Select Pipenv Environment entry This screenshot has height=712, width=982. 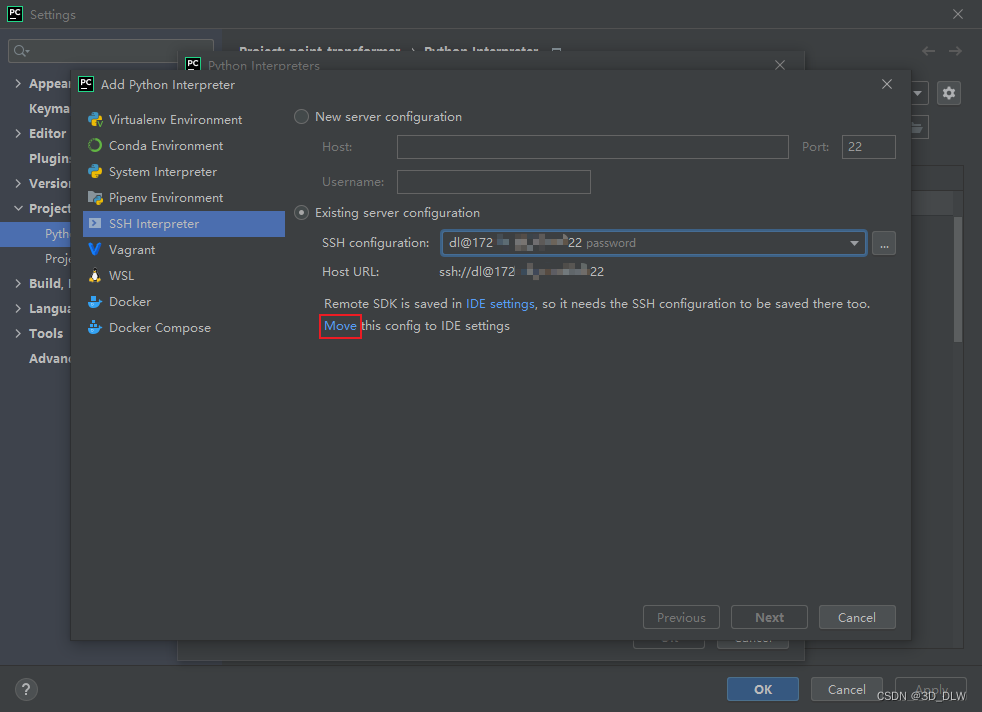[x=183, y=198]
